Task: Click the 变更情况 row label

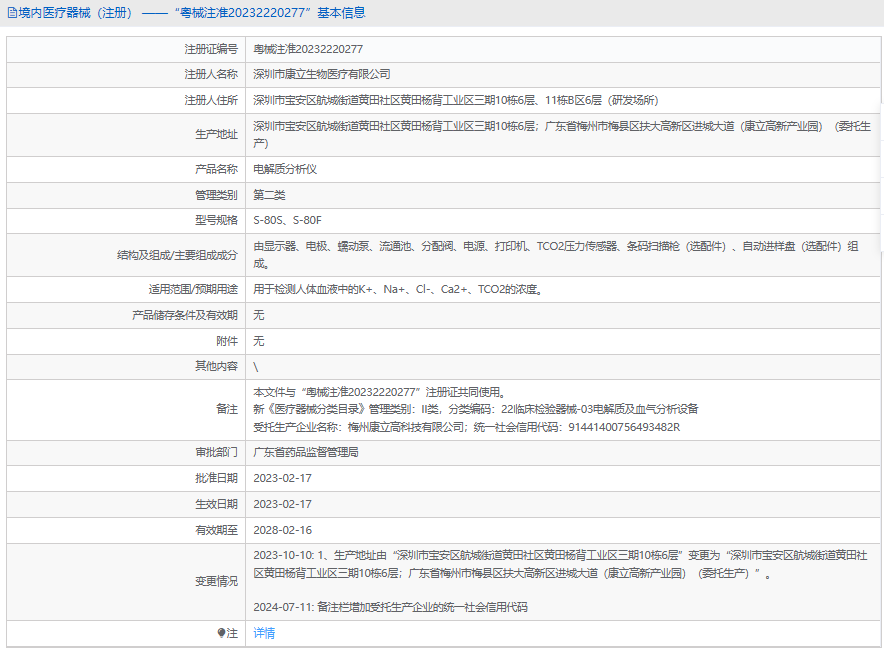Action: (216, 581)
